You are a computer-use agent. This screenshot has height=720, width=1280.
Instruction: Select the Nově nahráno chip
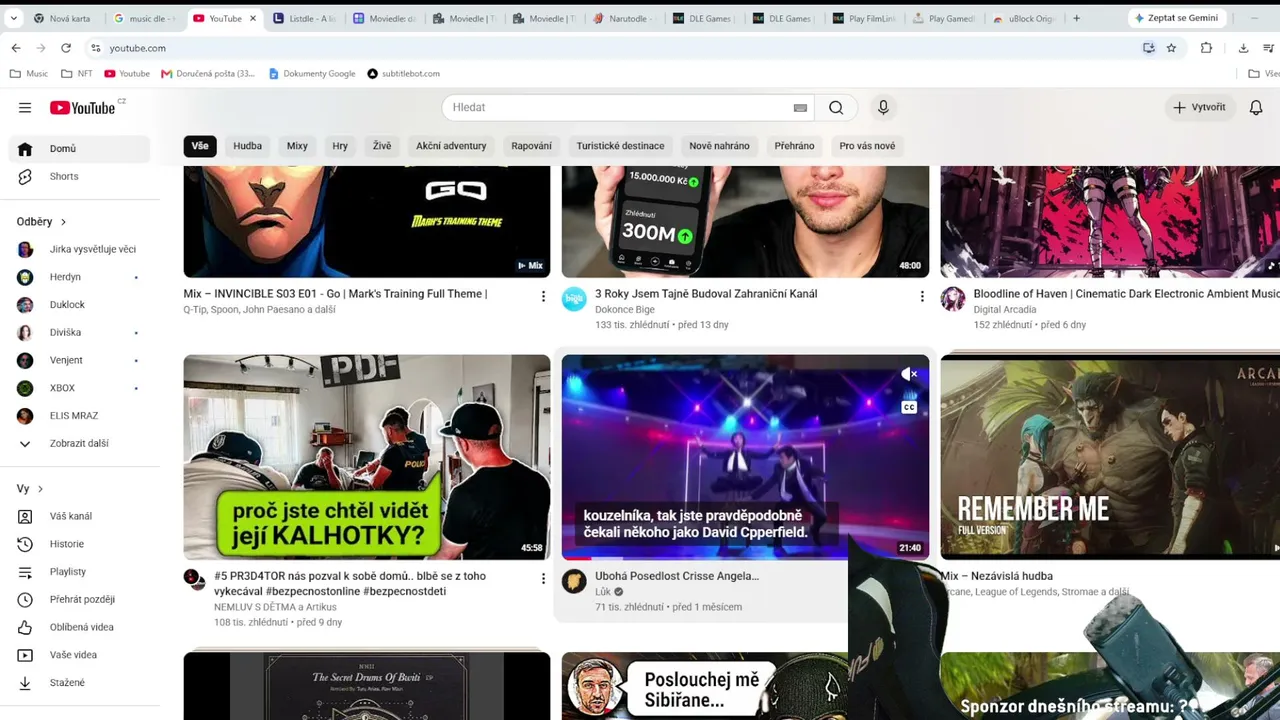719,146
